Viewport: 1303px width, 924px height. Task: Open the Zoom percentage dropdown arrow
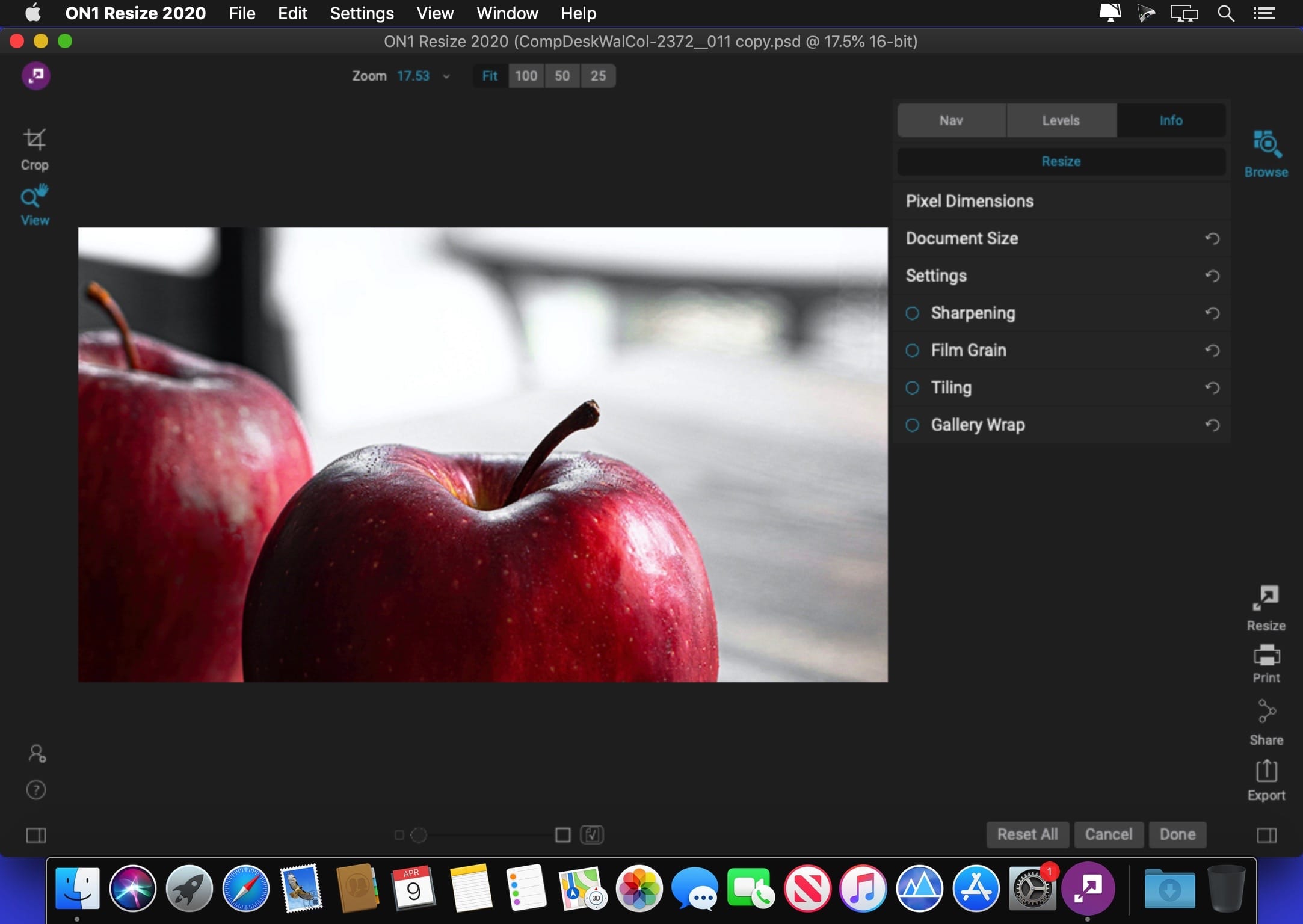(446, 76)
